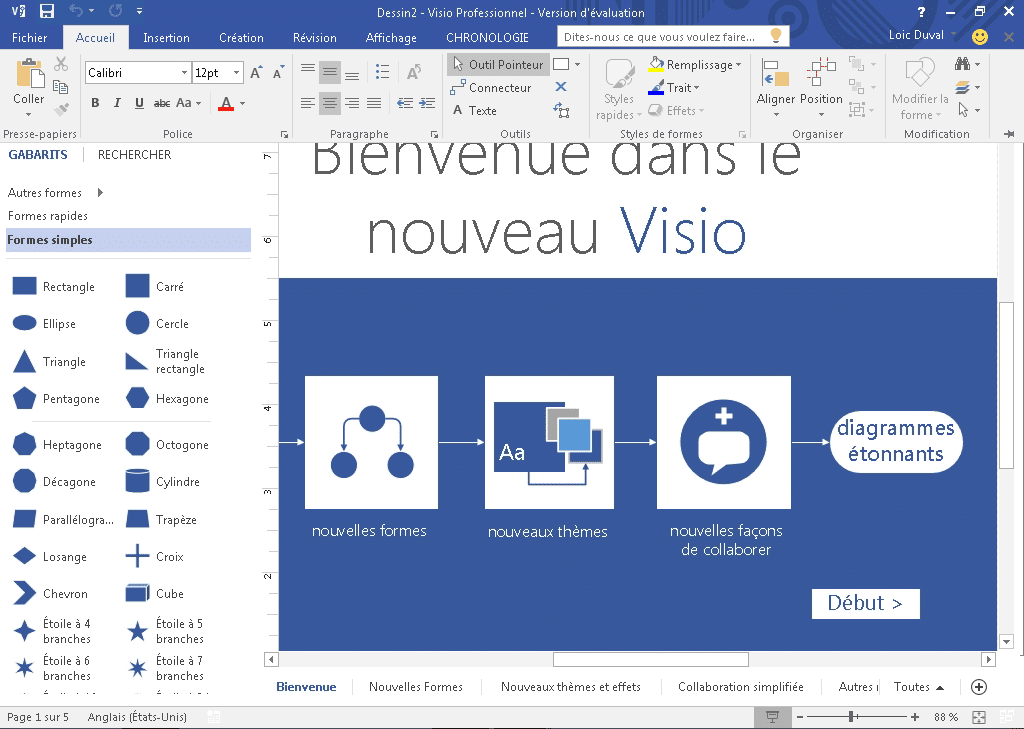This screenshot has width=1024, height=729.
Task: Select the Connecteur tool
Action: pos(491,88)
